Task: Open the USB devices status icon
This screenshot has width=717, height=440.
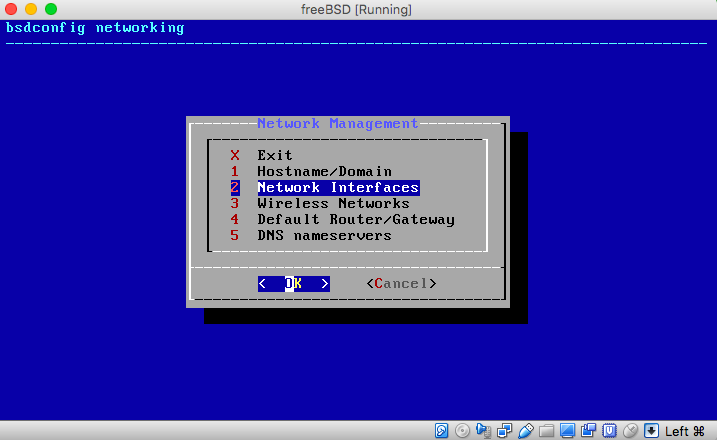Action: coord(525,430)
